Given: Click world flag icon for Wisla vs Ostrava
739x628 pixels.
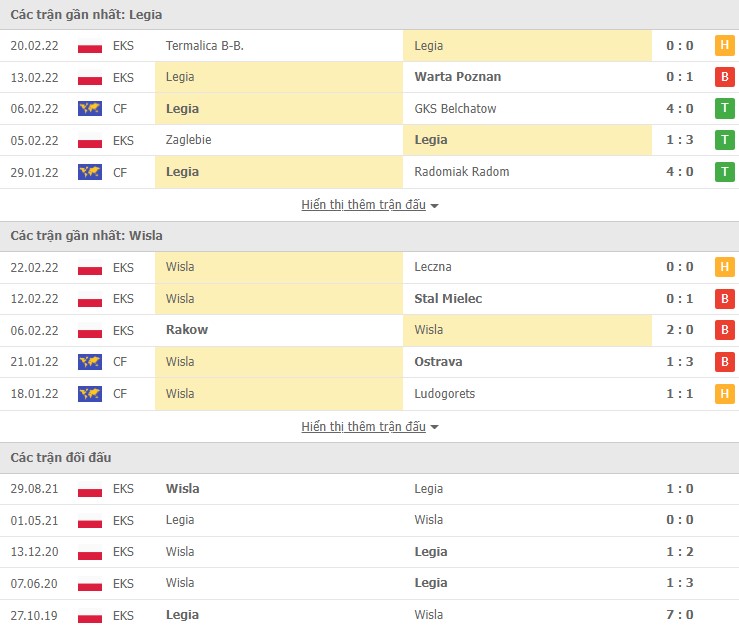Looking at the screenshot, I should click(90, 362).
